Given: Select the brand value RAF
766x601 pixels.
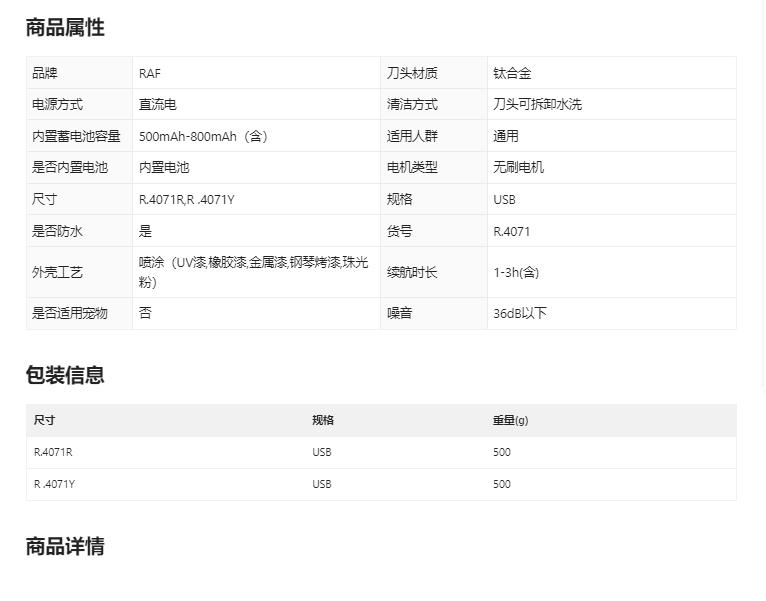Looking at the screenshot, I should pyautogui.click(x=150, y=73).
